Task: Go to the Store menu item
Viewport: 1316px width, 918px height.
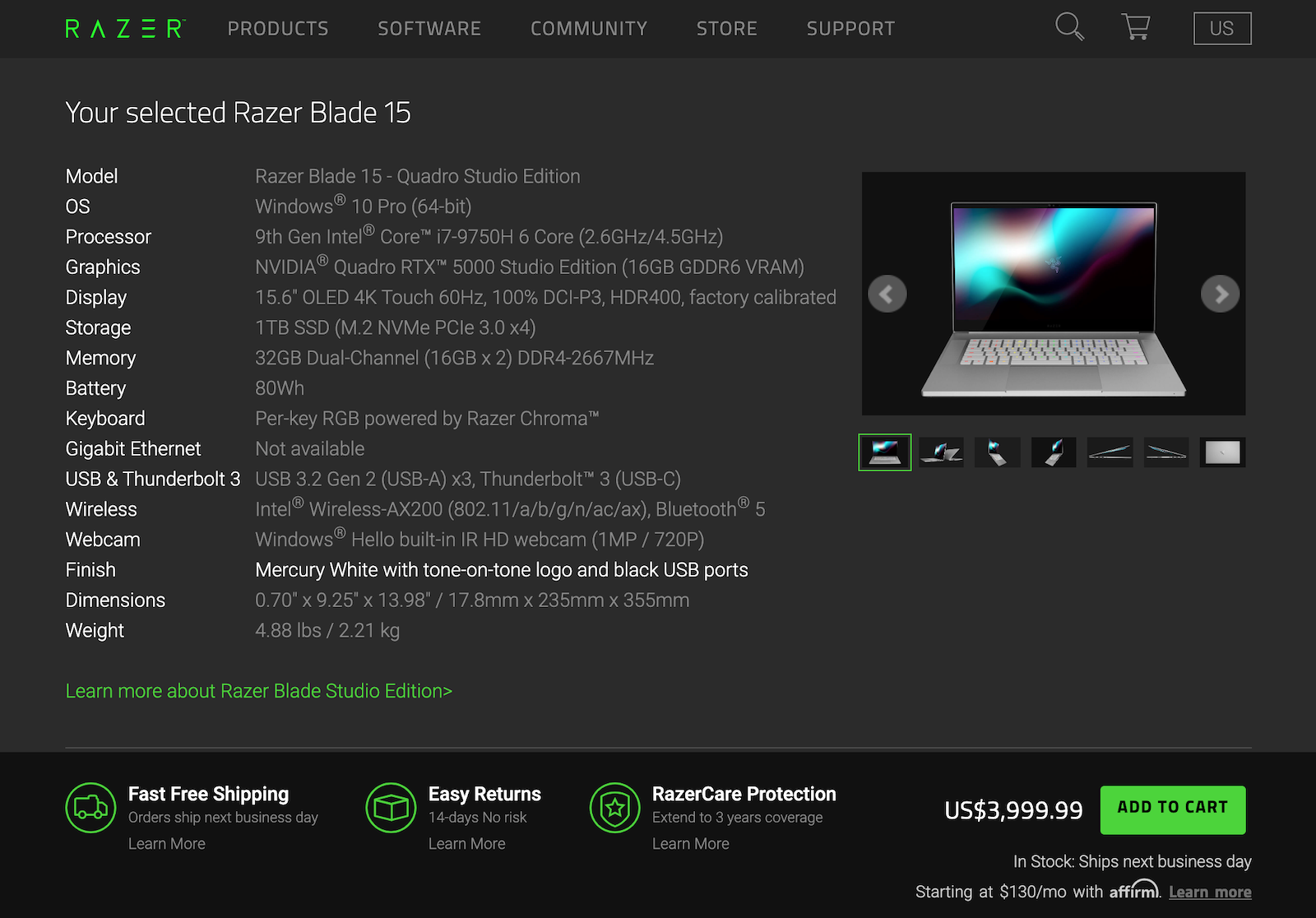Action: click(726, 29)
